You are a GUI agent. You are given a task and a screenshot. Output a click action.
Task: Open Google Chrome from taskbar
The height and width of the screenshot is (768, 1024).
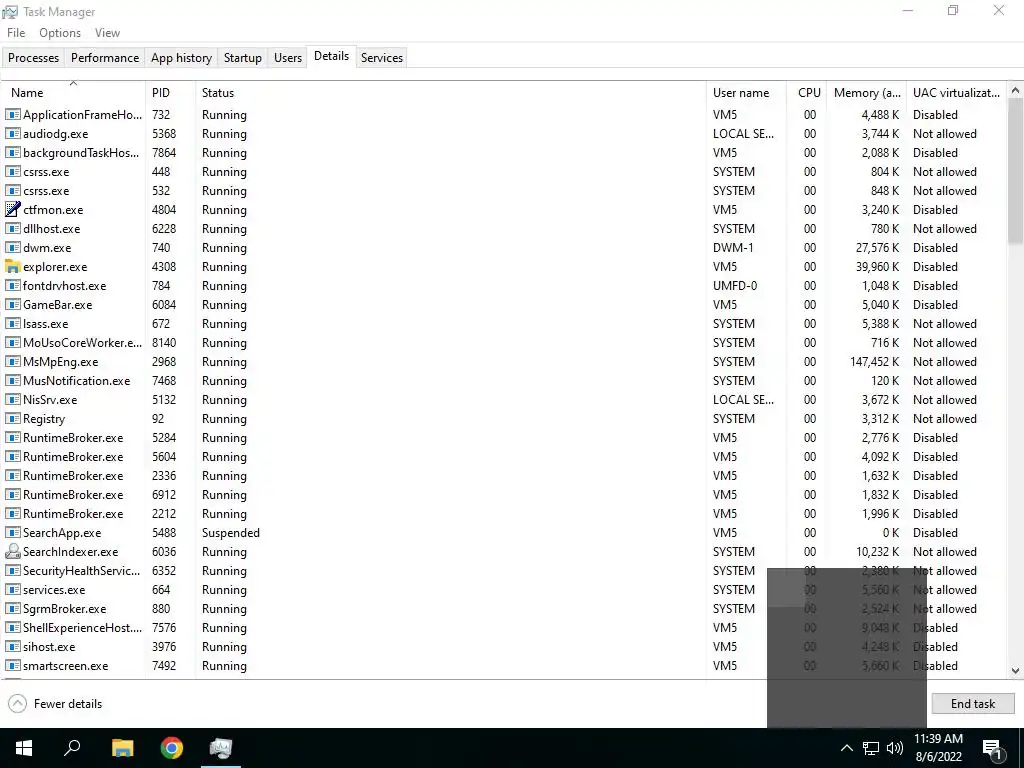[x=172, y=748]
